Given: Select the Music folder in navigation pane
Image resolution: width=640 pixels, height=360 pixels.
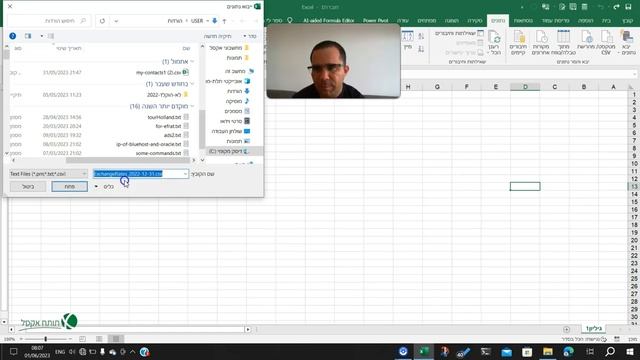Looking at the screenshot, I should [x=237, y=101].
